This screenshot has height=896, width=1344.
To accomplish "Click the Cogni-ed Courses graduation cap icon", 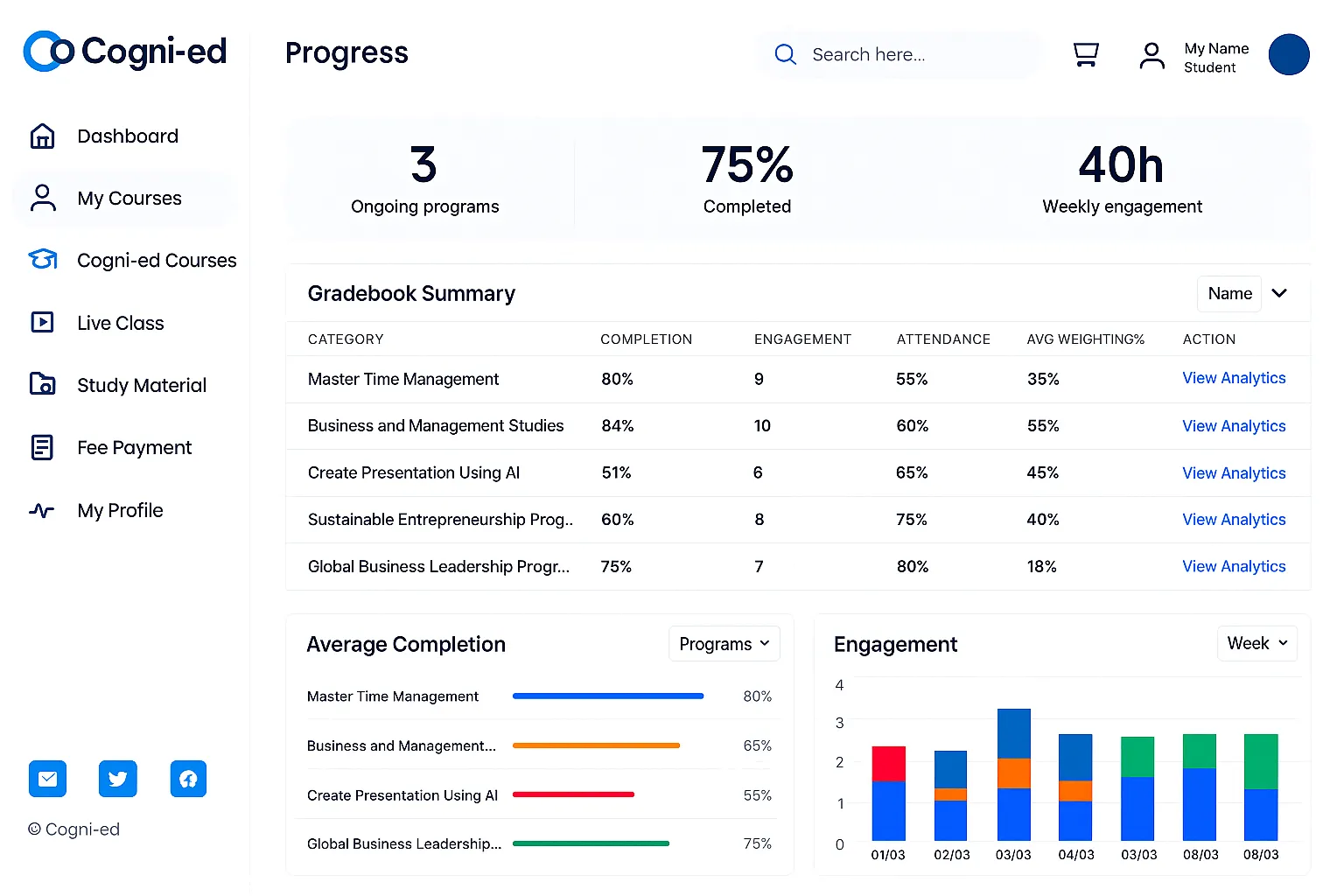I will tap(42, 260).
